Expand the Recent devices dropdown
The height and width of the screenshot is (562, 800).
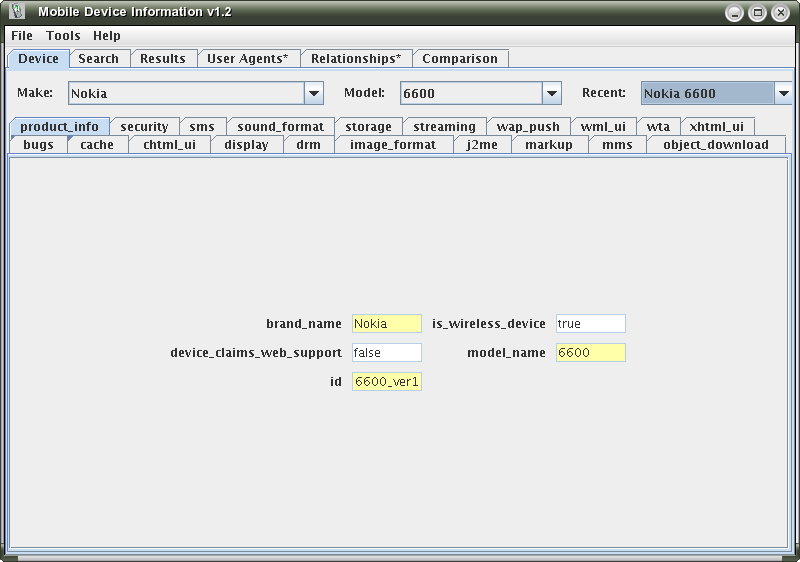point(783,94)
